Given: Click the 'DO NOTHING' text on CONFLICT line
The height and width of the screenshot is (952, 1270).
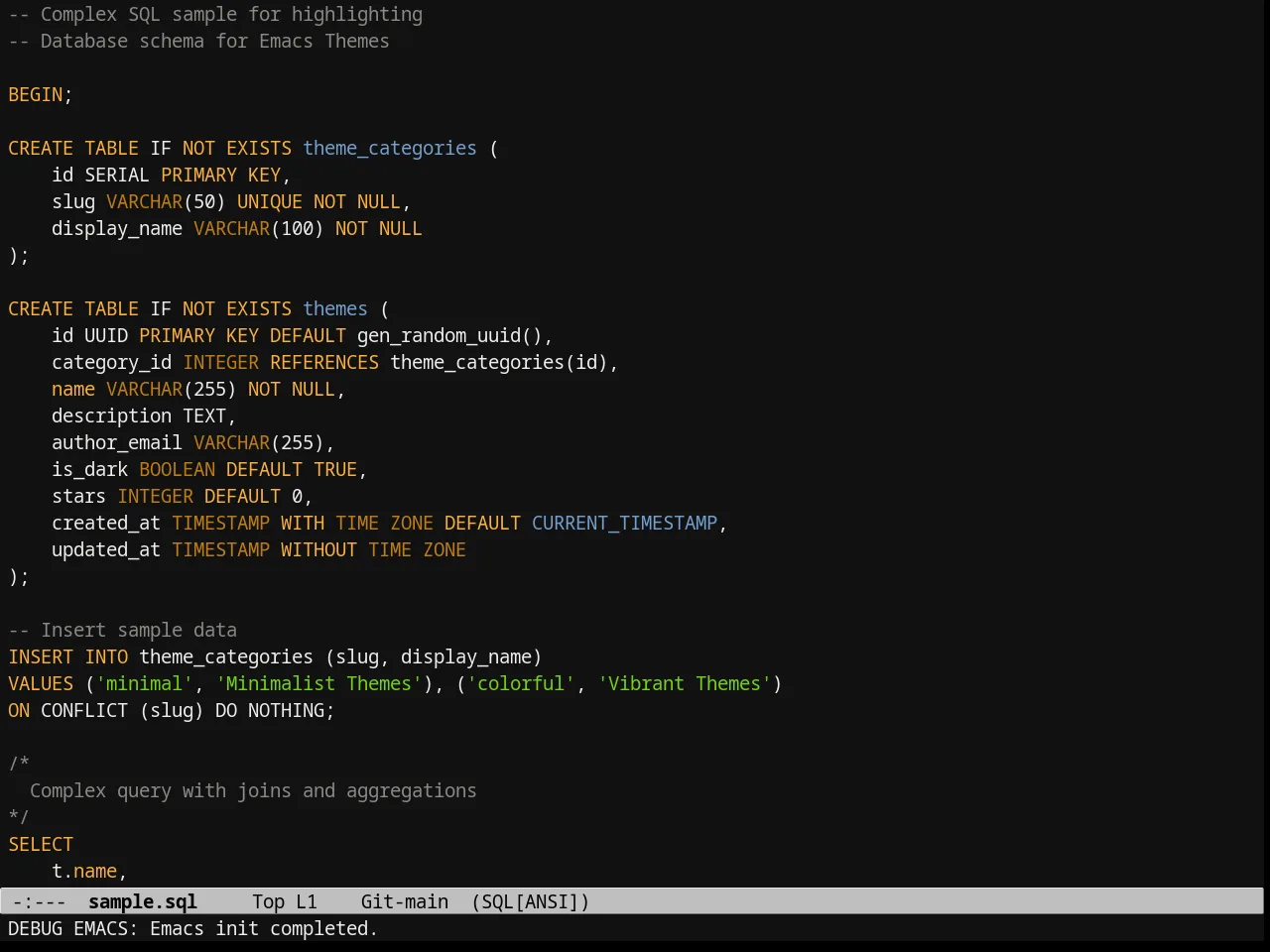Looking at the screenshot, I should click(x=270, y=710).
